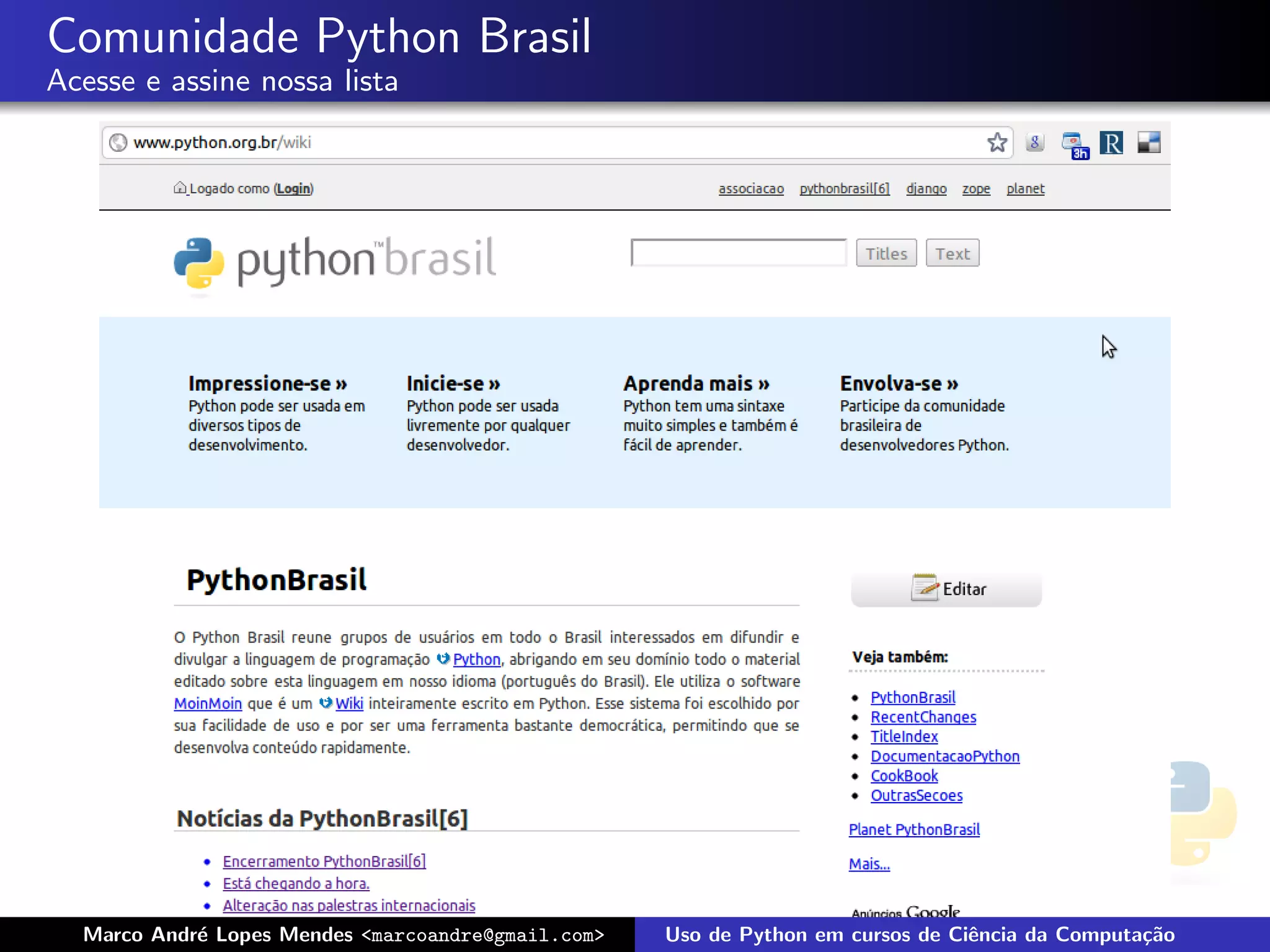This screenshot has width=1270, height=952.
Task: Click the Delicious bookmarks extension icon
Action: point(1148,143)
